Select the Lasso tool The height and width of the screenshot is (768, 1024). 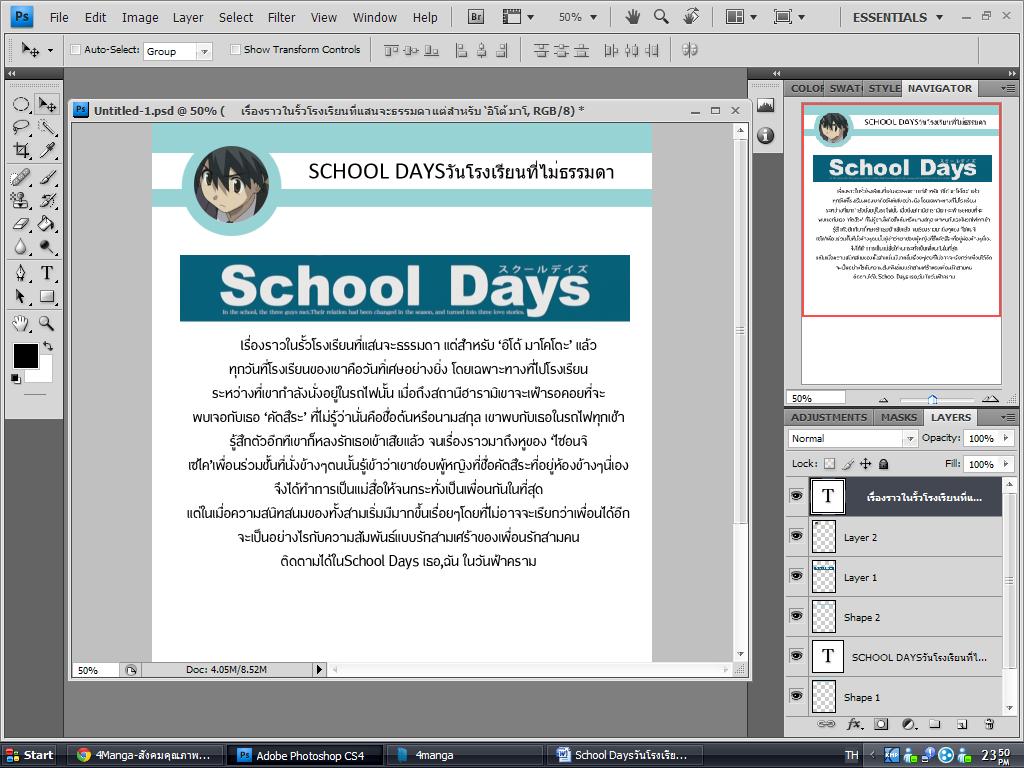click(21, 127)
